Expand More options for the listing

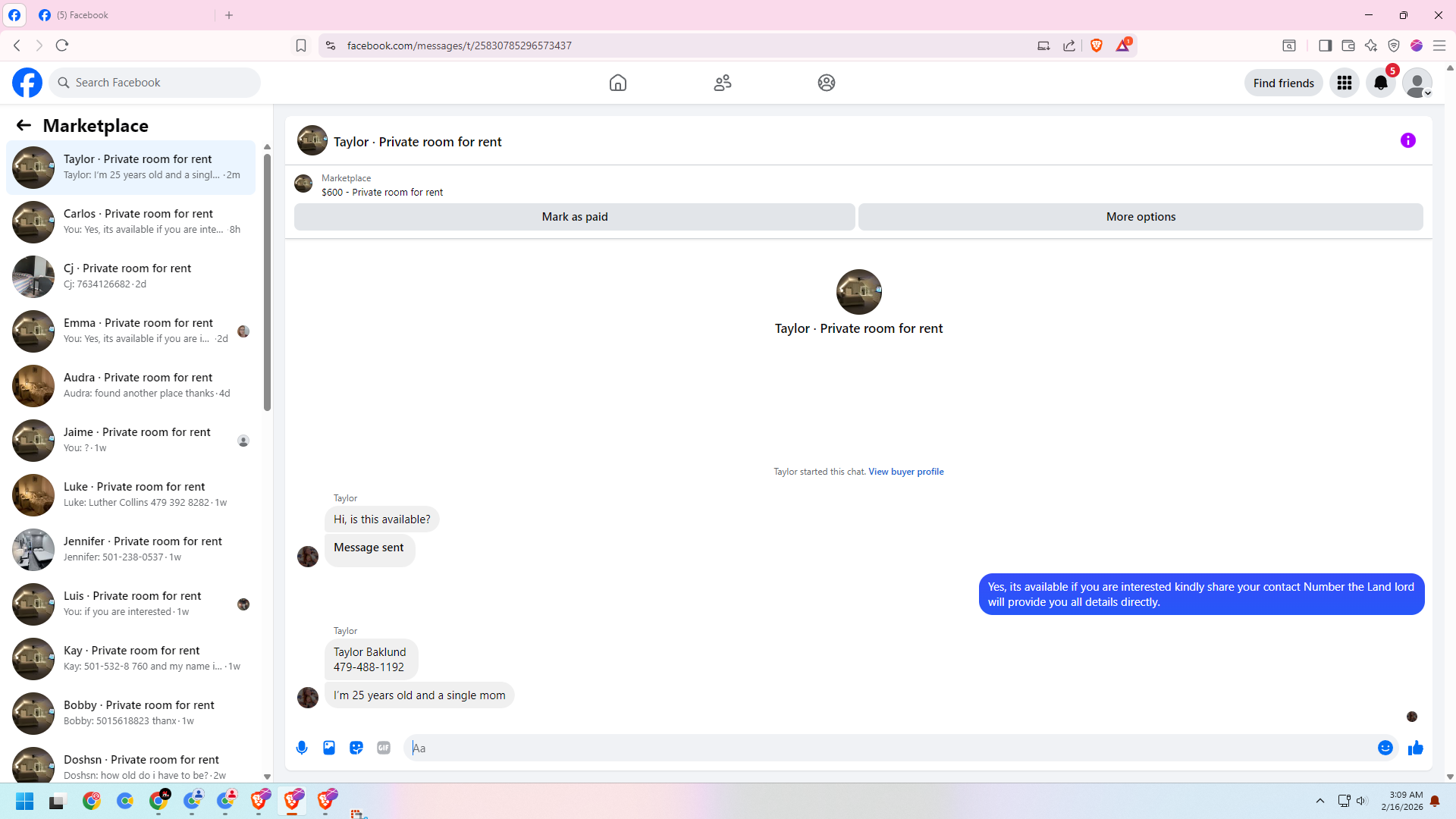tap(1140, 217)
